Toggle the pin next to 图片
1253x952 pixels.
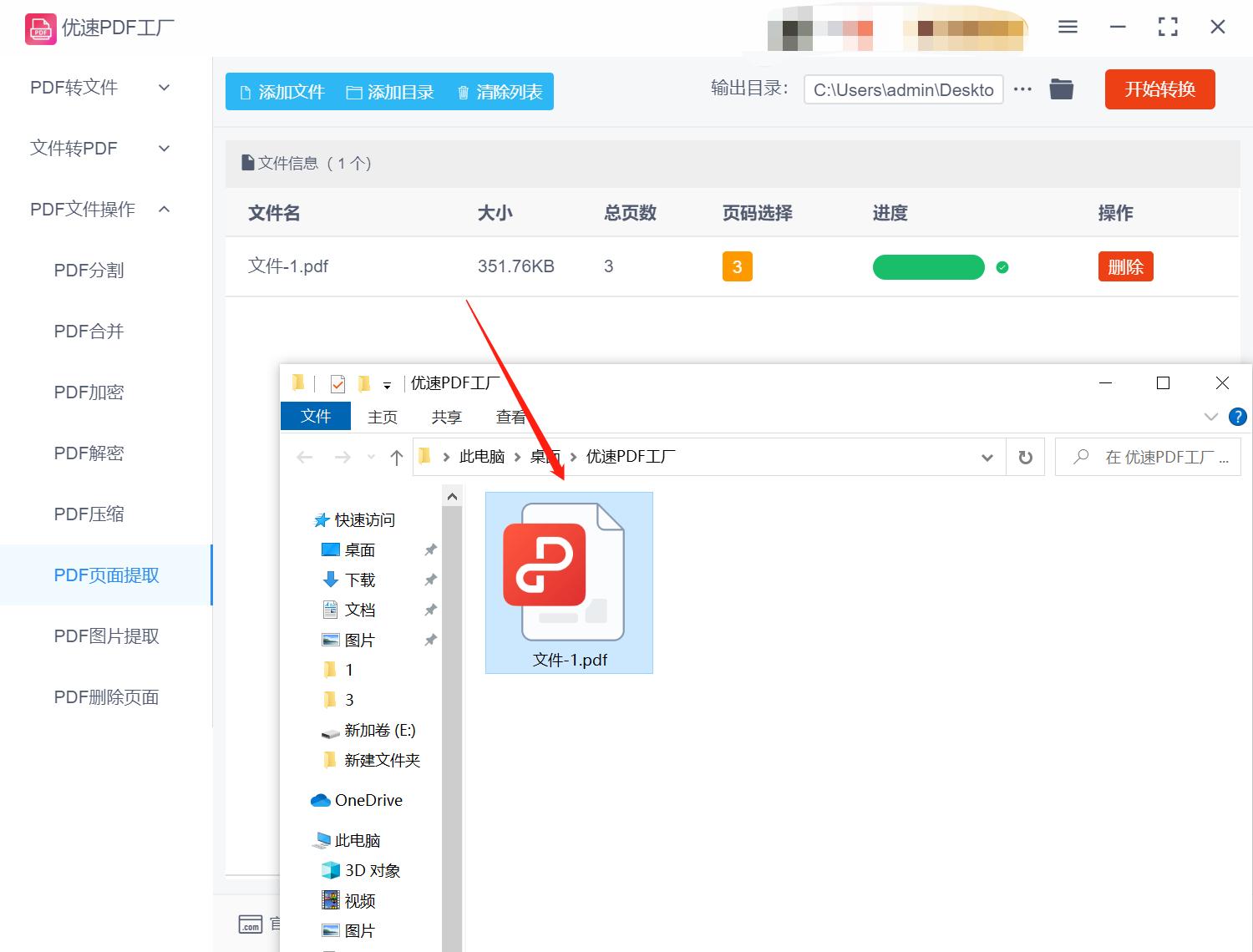(430, 640)
